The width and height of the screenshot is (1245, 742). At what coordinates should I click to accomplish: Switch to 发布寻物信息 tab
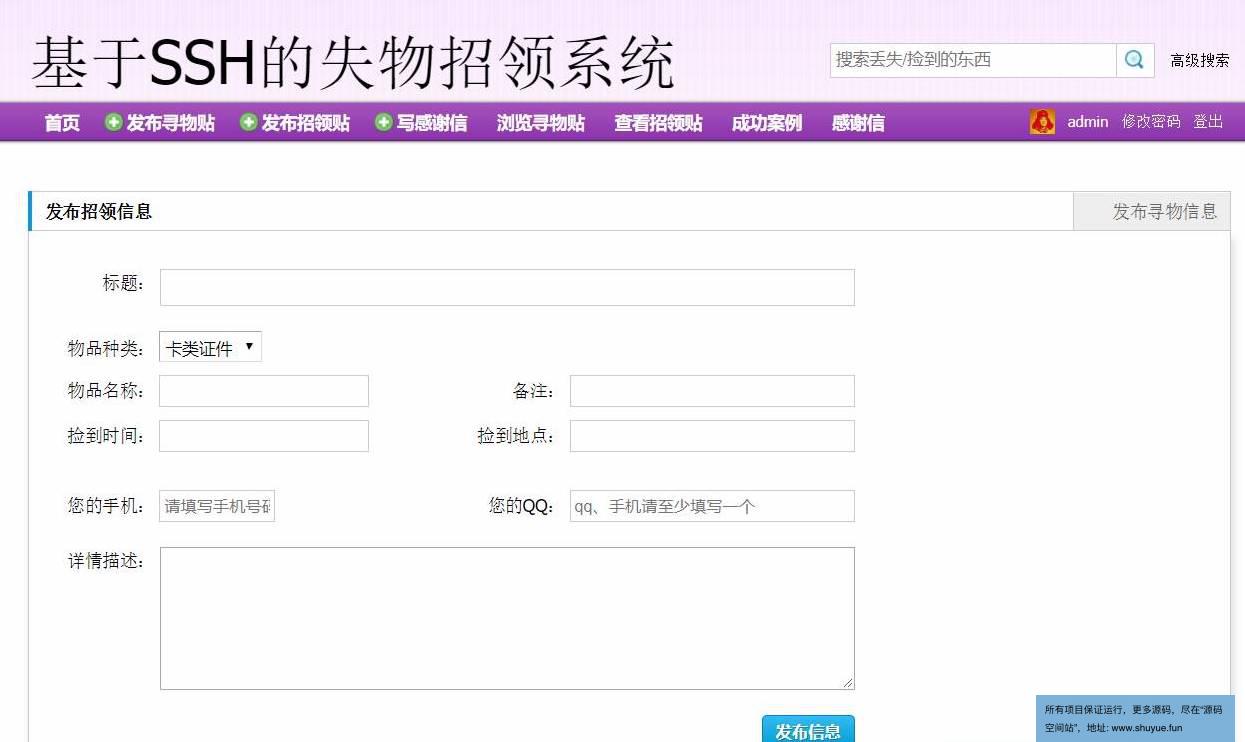1152,211
